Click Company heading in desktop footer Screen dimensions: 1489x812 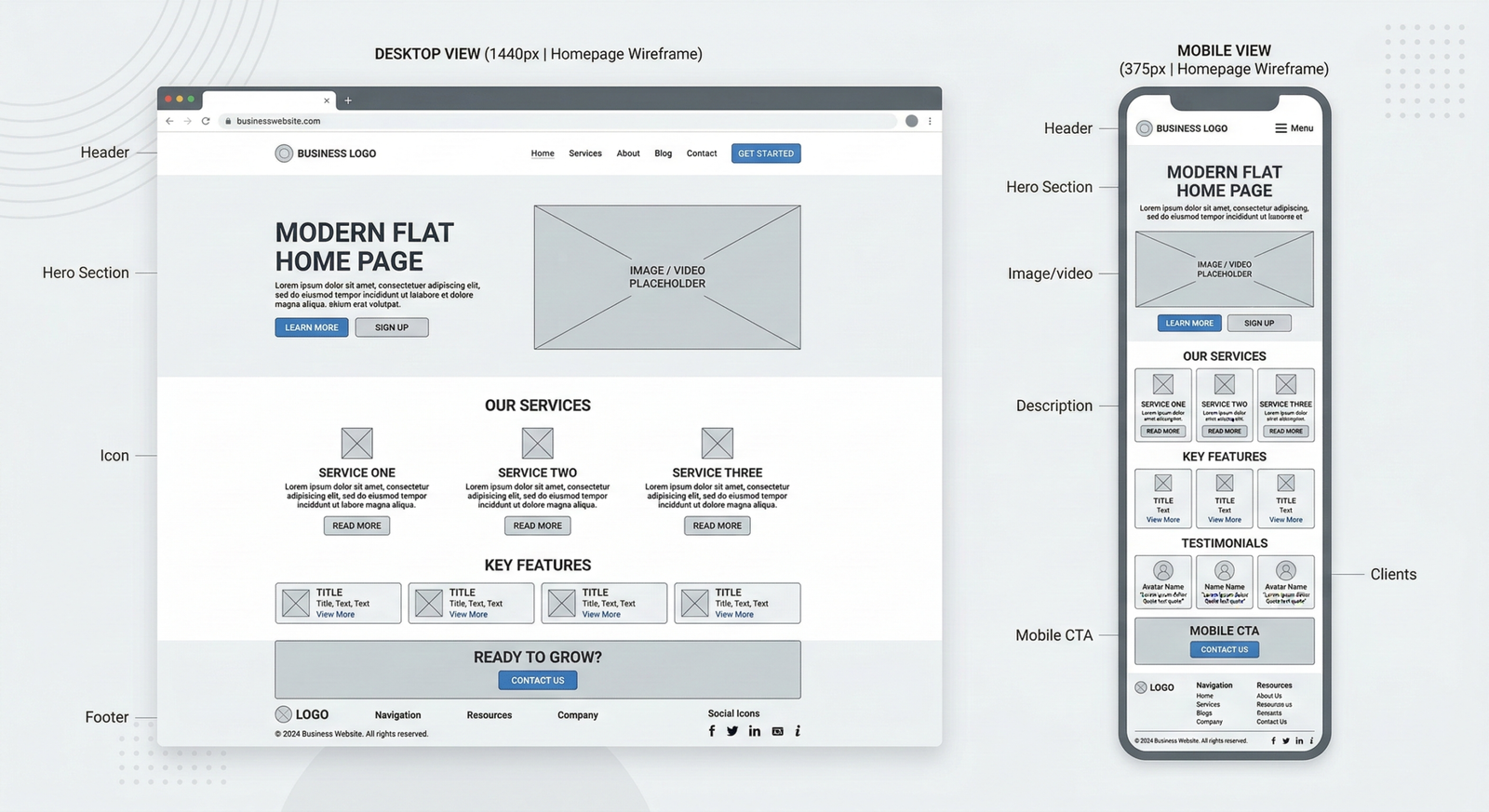[578, 715]
